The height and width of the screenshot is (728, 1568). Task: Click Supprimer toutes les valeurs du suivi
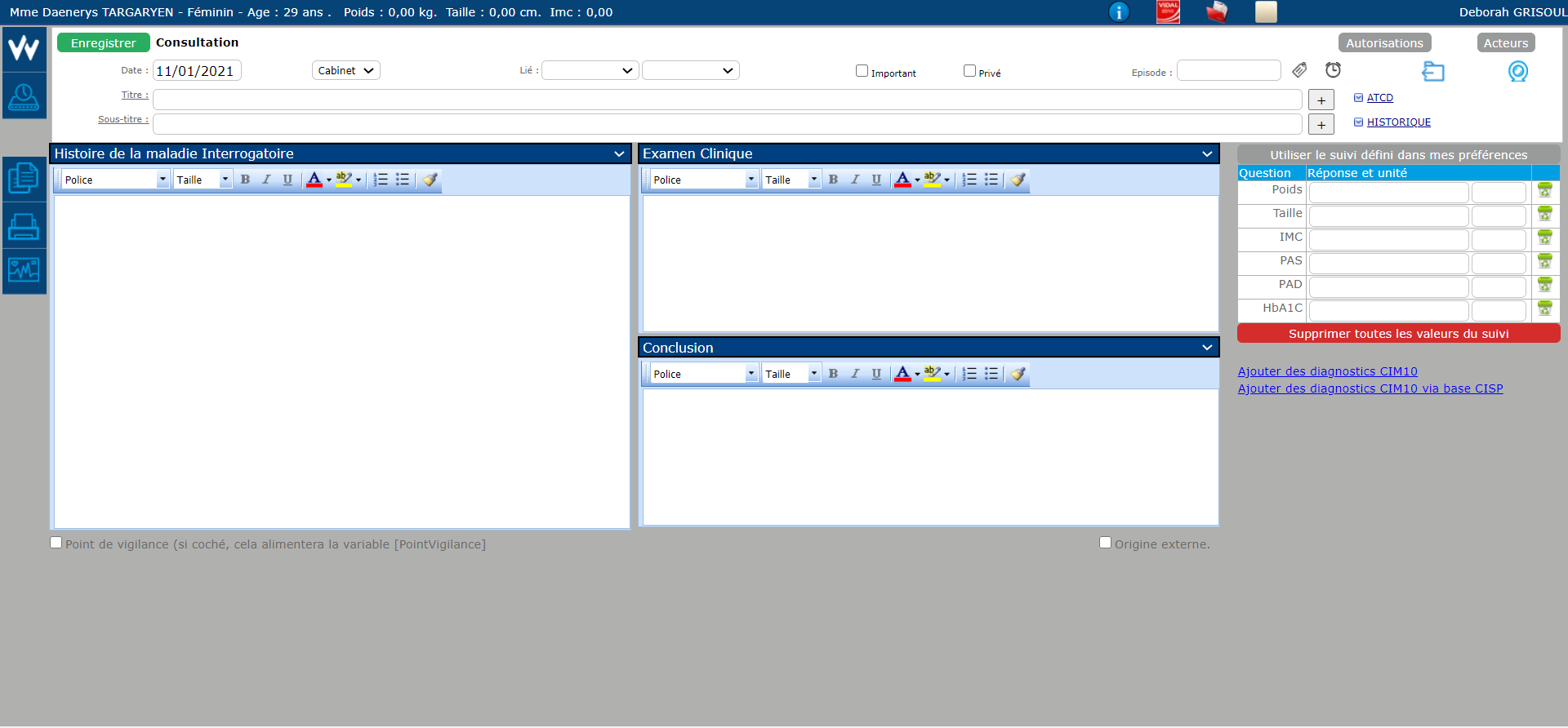click(1398, 334)
